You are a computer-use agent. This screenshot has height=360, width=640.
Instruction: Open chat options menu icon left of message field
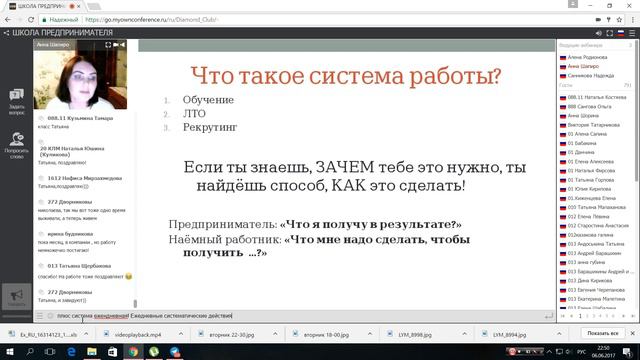click(40, 316)
